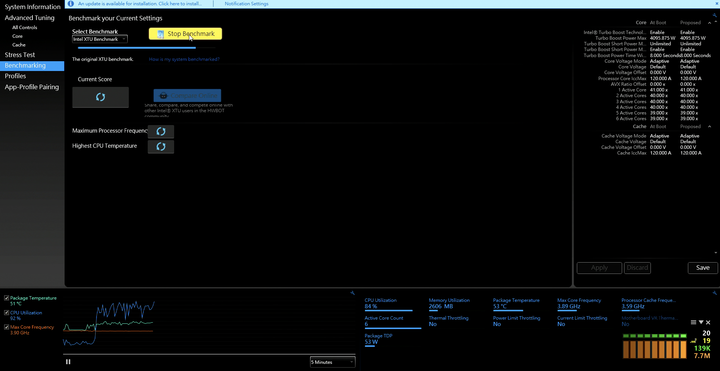Image resolution: width=720 pixels, height=371 pixels.
Task: Click Power Limit Throttling No status
Action: [x=497, y=324]
